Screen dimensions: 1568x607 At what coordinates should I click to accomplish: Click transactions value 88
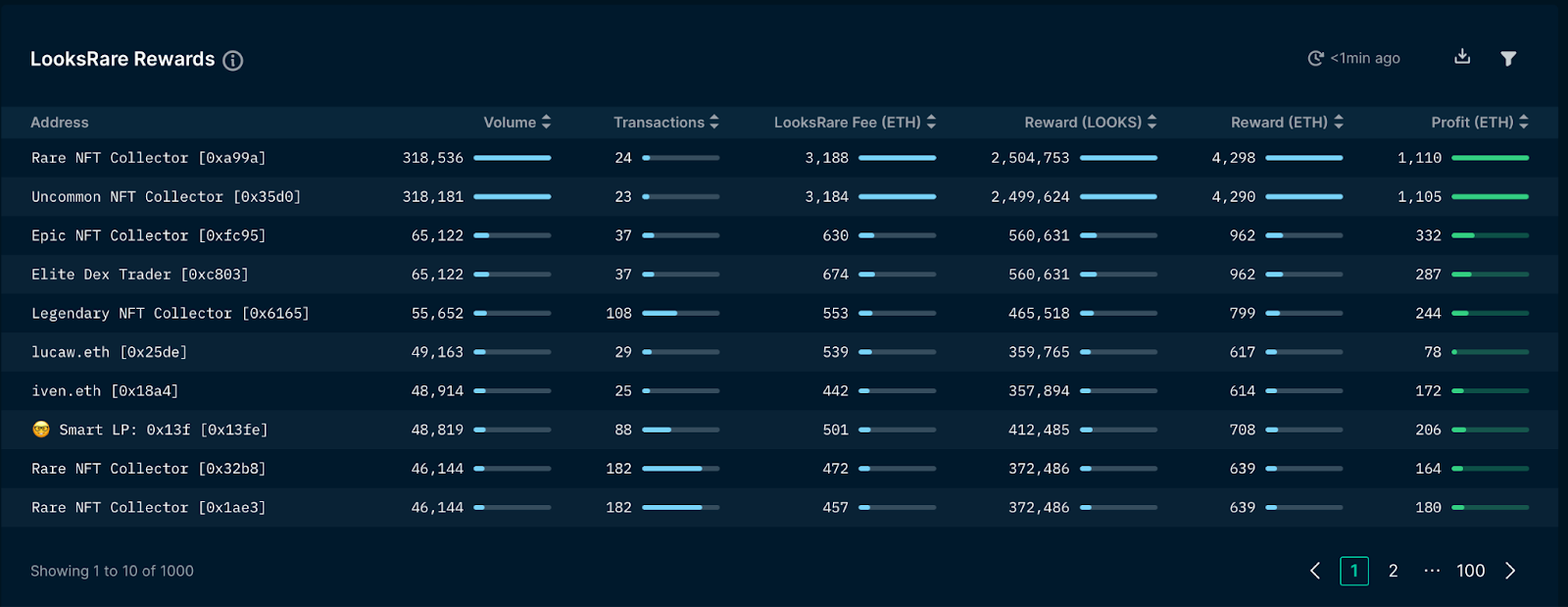(x=623, y=430)
